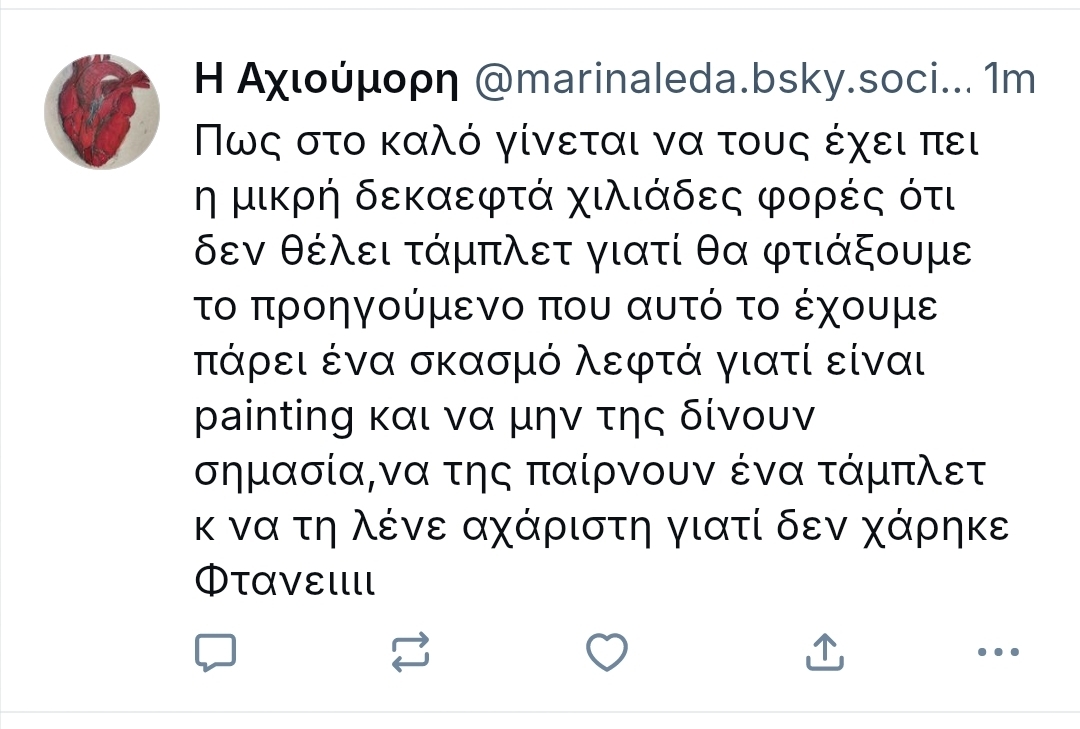Screen dimensions: 1080x729
Task: Click the line "κ να τη λένε αχάριστη"
Action: (x=601, y=527)
